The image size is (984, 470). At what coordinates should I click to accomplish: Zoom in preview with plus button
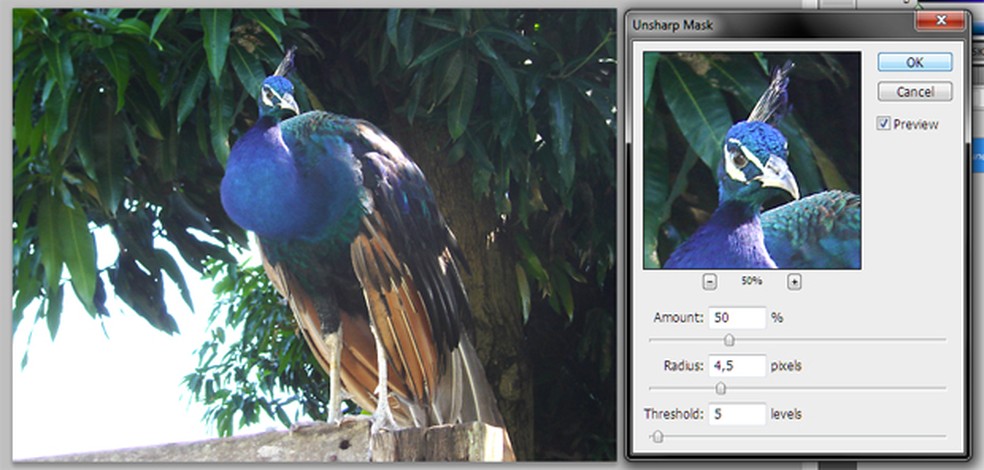click(794, 282)
